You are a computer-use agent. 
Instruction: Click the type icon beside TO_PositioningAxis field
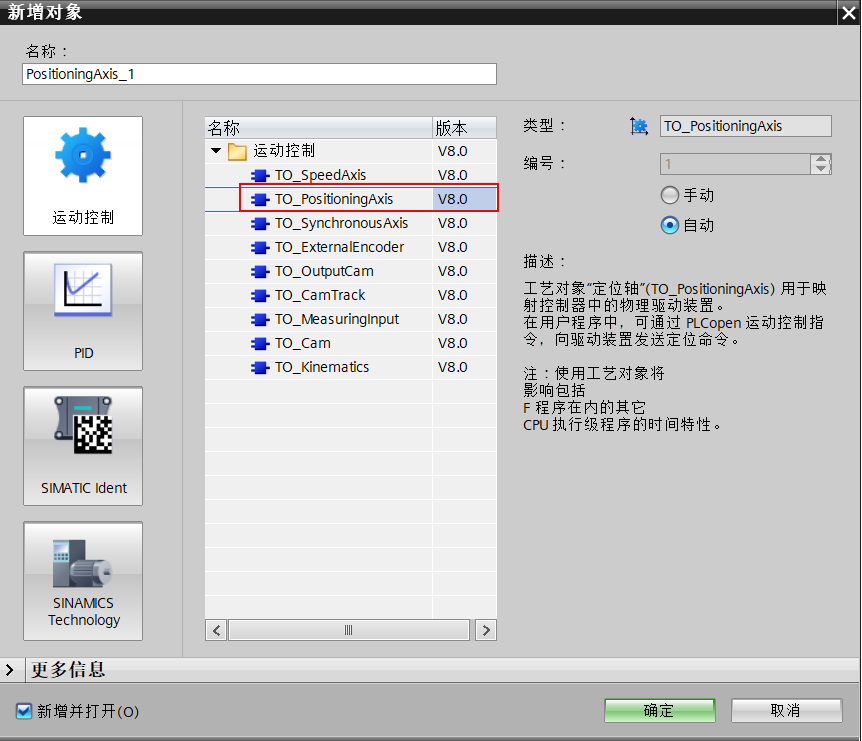coord(641,125)
